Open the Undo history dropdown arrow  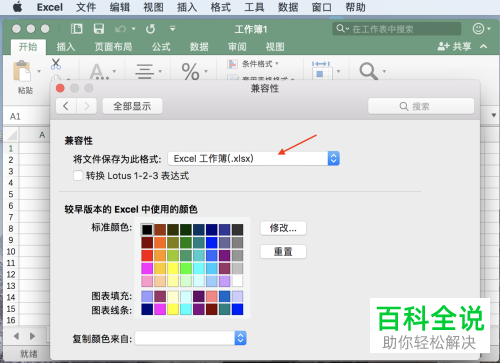(133, 29)
